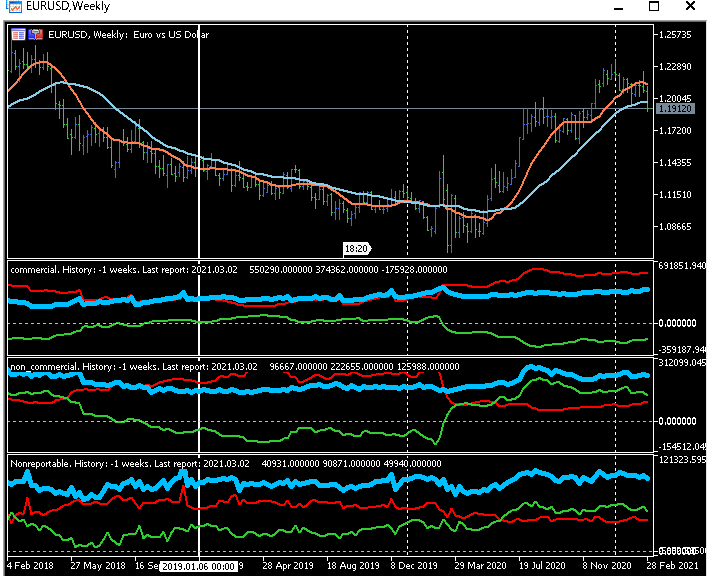This screenshot has height=576, width=707.
Task: Click the non_commercial value 222655.000000
Action: [x=362, y=367]
